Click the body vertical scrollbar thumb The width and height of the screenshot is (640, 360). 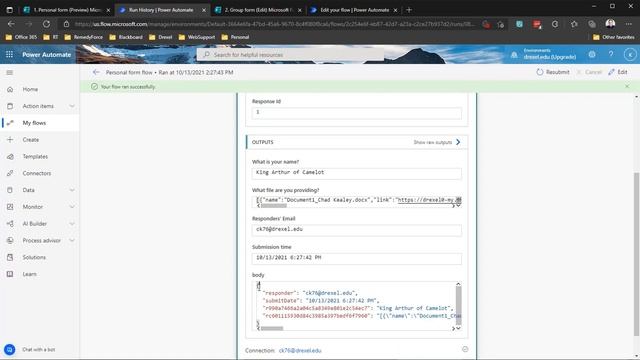458,306
